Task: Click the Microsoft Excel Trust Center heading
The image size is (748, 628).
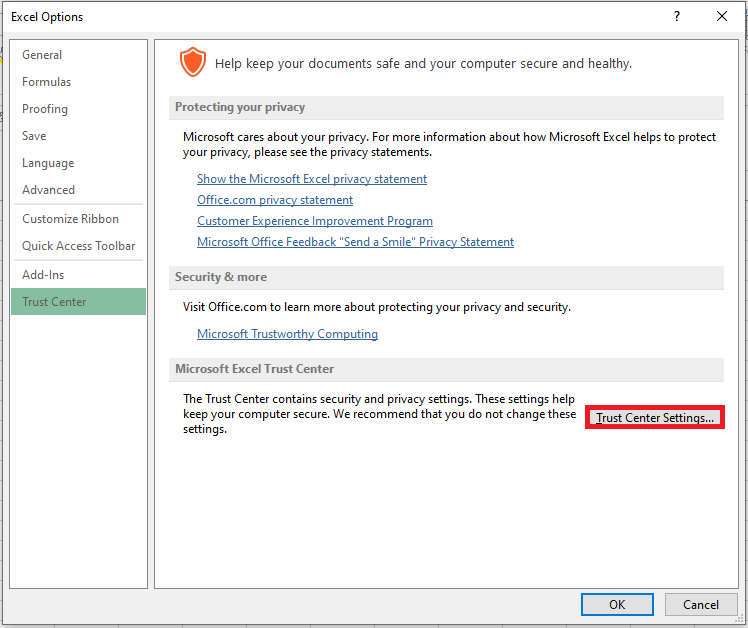Action: coord(254,369)
